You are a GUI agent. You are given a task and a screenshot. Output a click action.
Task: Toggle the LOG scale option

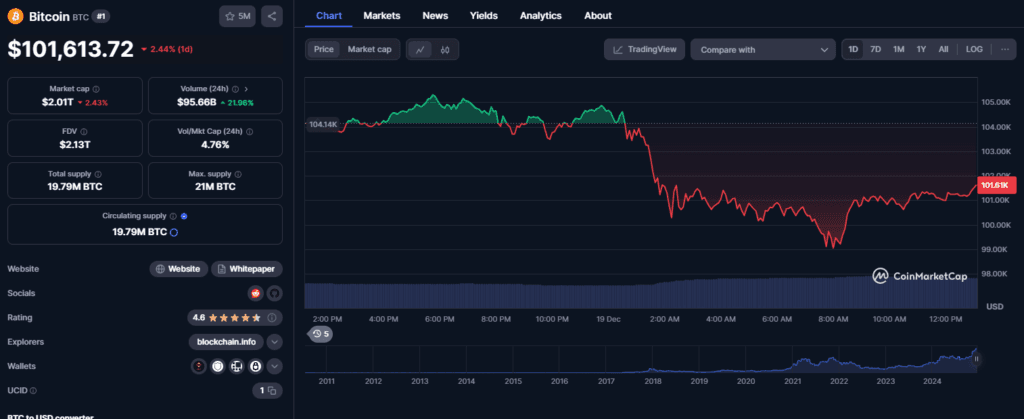point(974,50)
